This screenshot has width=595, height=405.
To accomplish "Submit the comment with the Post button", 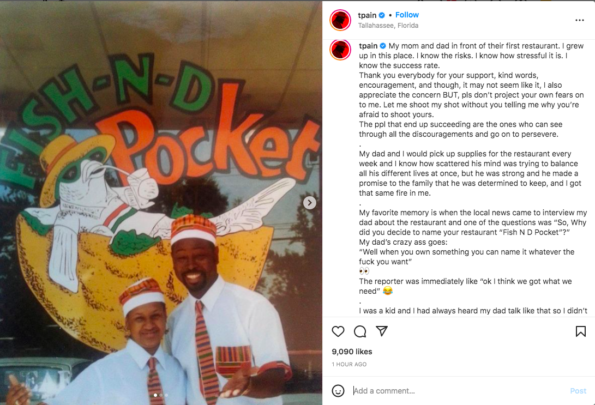I will click(x=578, y=391).
